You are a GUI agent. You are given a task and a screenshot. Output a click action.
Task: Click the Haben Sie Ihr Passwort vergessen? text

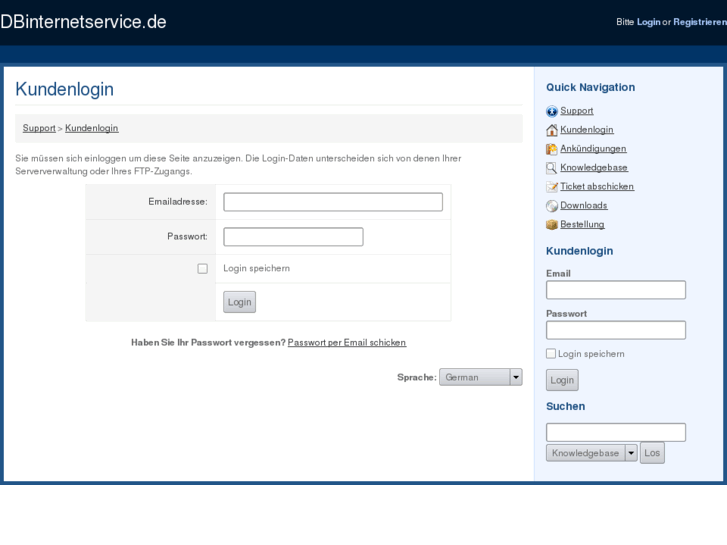[208, 342]
